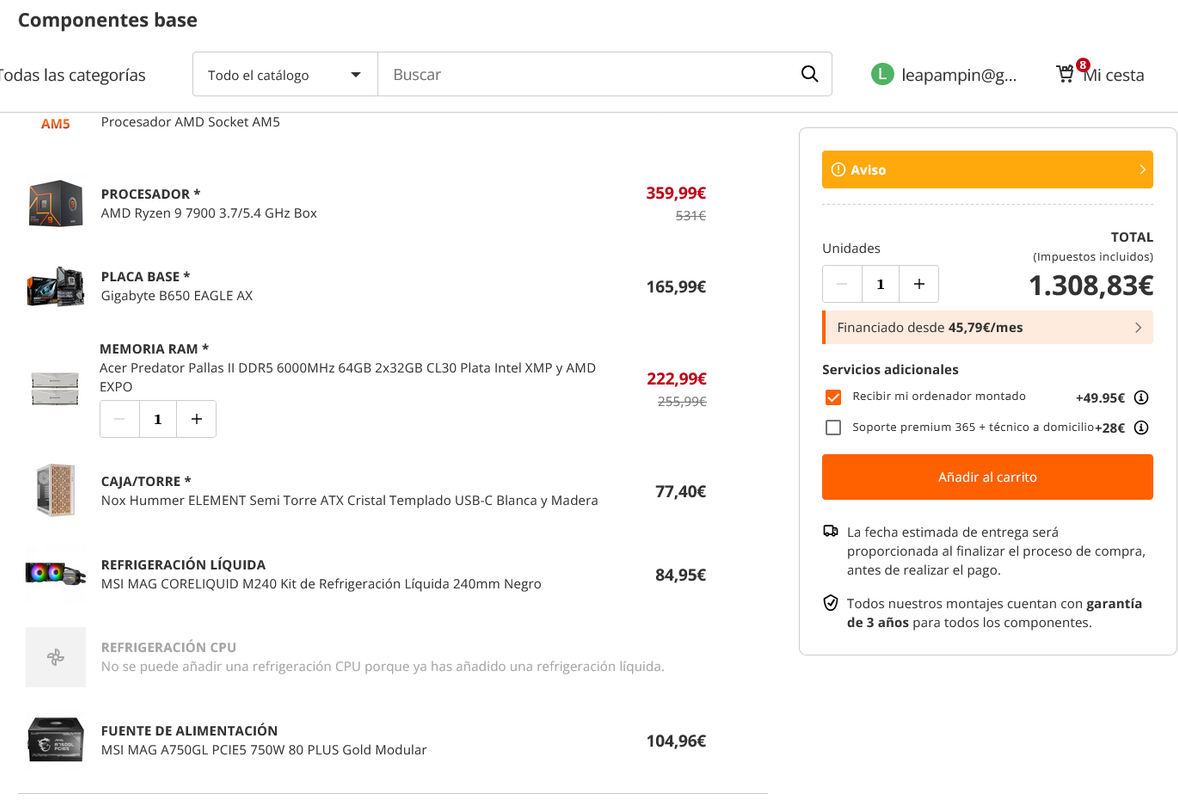Image resolution: width=1178 pixels, height=800 pixels.
Task: Click the delivery truck icon
Action: point(830,531)
